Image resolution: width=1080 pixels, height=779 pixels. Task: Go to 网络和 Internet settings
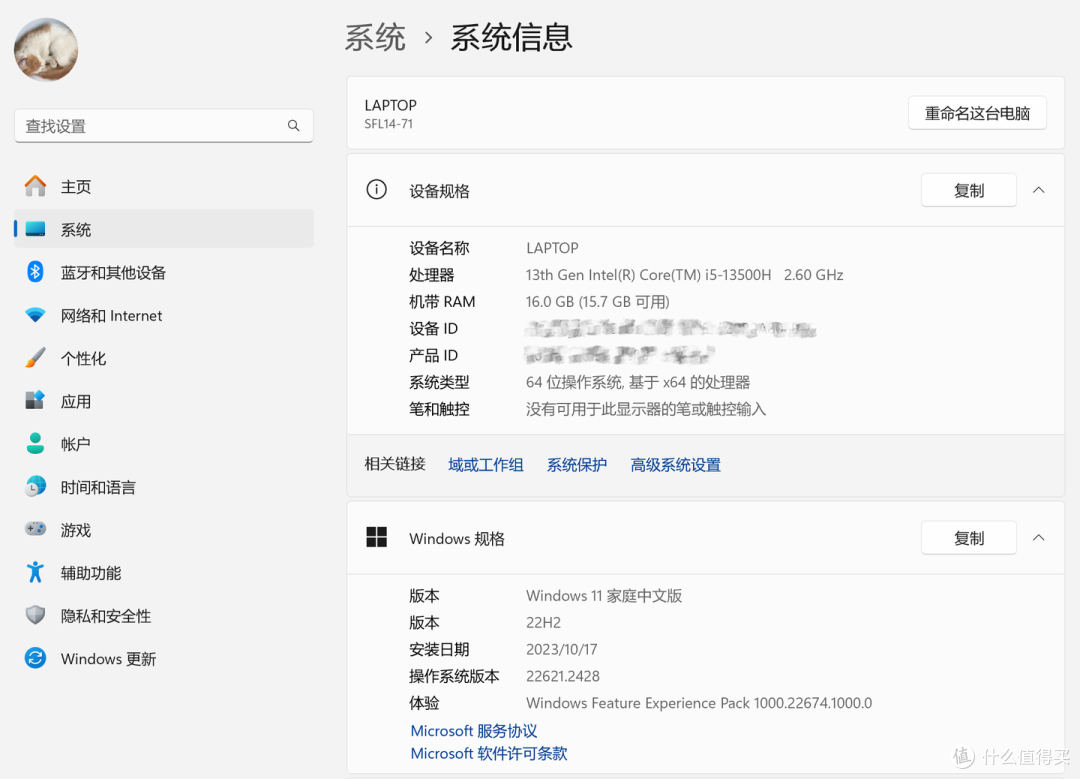coord(164,315)
